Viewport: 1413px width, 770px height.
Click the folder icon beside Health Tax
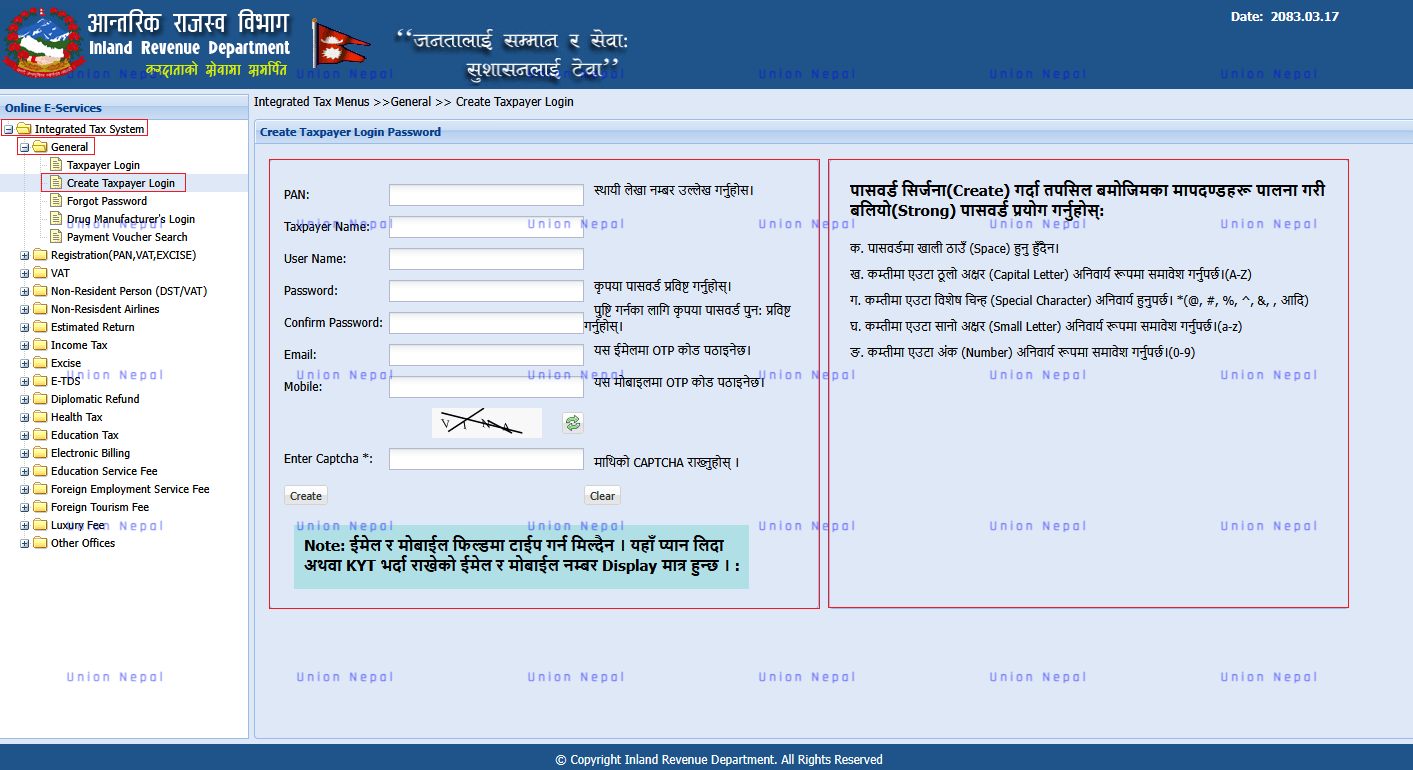pos(40,417)
